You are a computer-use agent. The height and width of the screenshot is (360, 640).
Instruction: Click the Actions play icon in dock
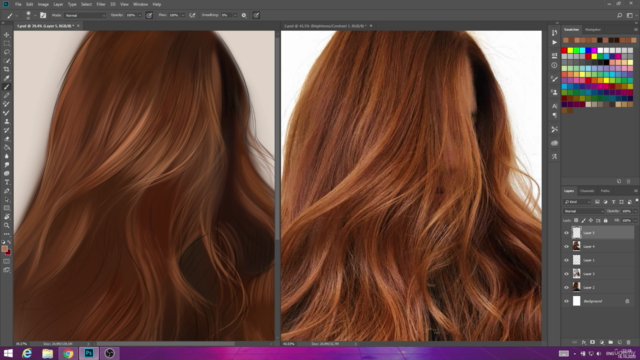pyautogui.click(x=554, y=42)
